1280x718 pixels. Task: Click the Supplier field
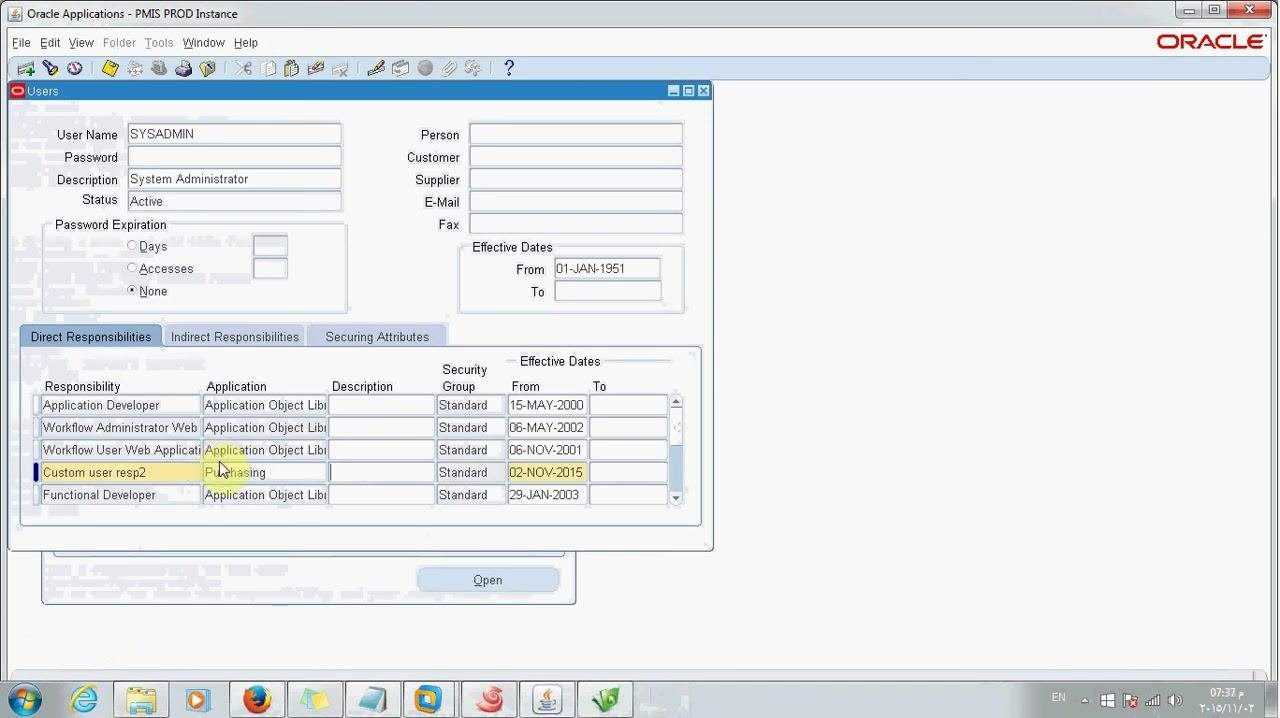[x=576, y=179]
